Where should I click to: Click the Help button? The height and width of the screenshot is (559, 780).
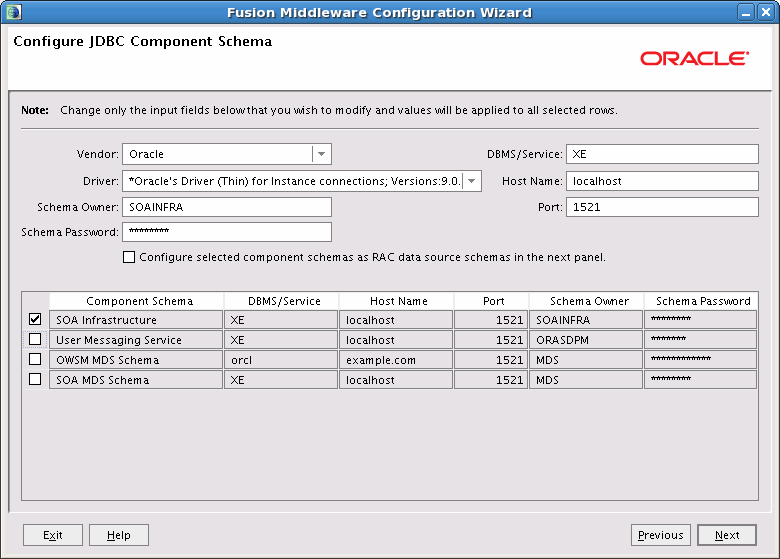(x=119, y=535)
